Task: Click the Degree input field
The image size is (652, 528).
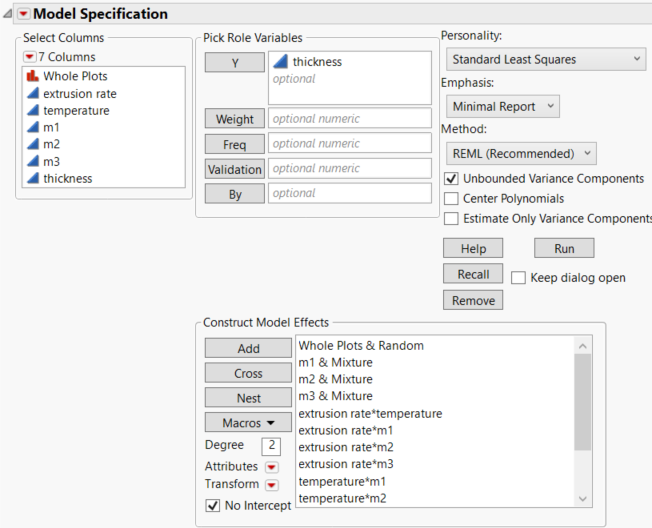Action: (x=271, y=446)
